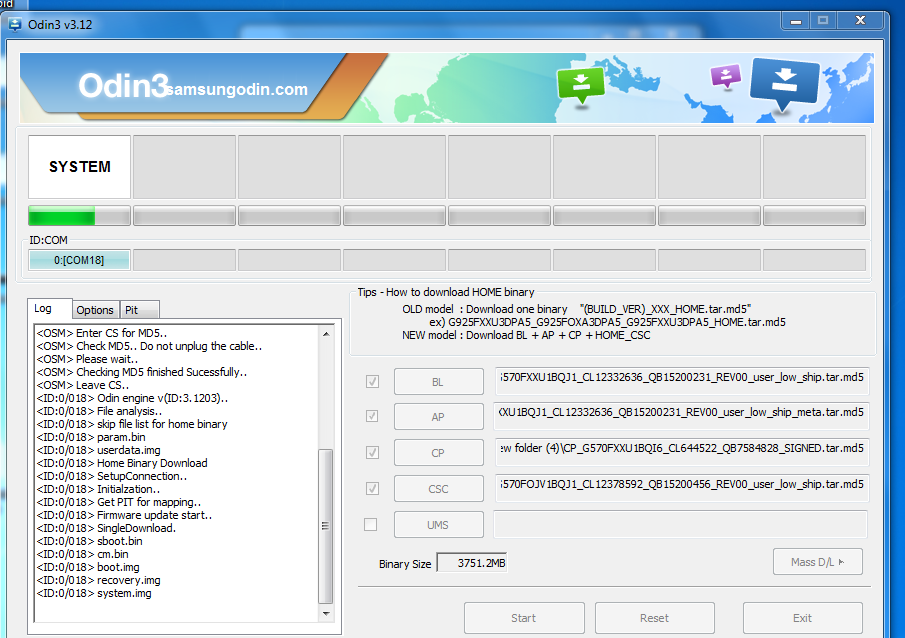Click the samsungodin.com banner text
The height and width of the screenshot is (638, 905).
[237, 89]
